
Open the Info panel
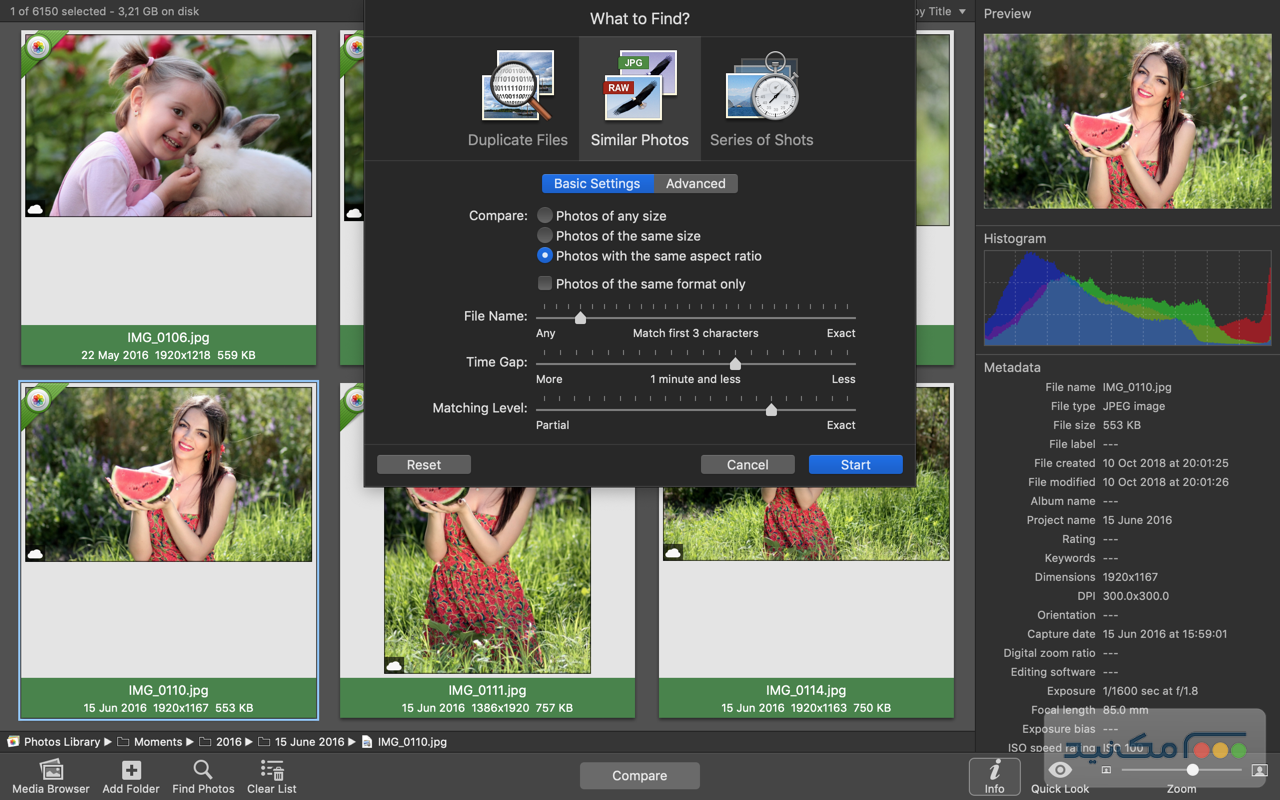(x=994, y=775)
